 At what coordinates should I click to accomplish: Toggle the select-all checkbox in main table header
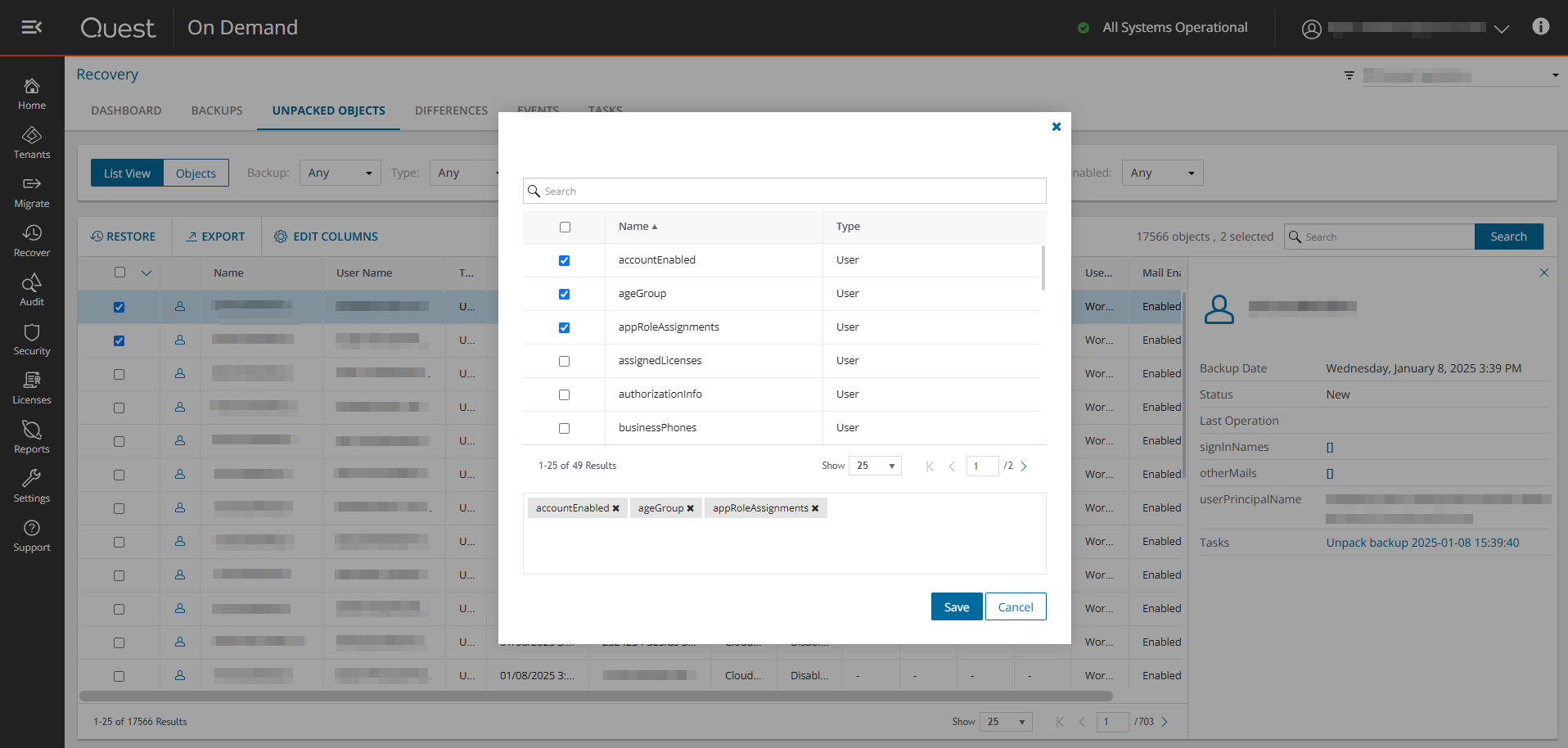(x=120, y=272)
